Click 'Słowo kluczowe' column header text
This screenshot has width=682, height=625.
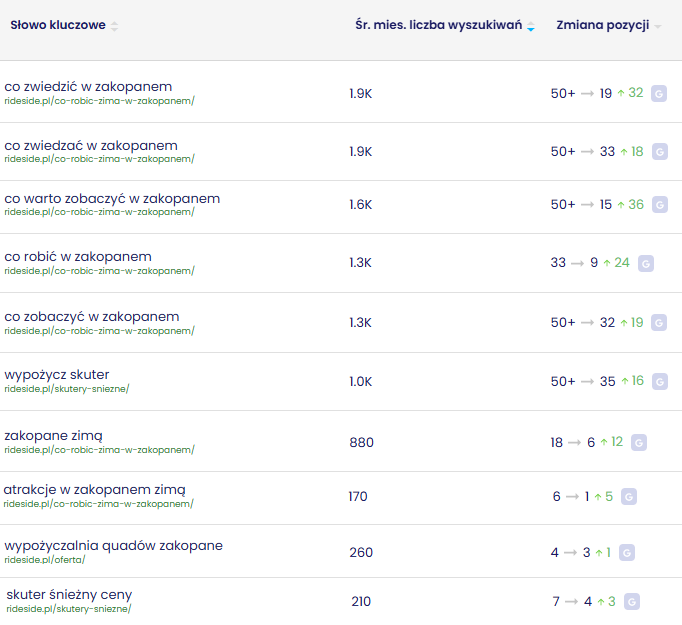(57, 25)
